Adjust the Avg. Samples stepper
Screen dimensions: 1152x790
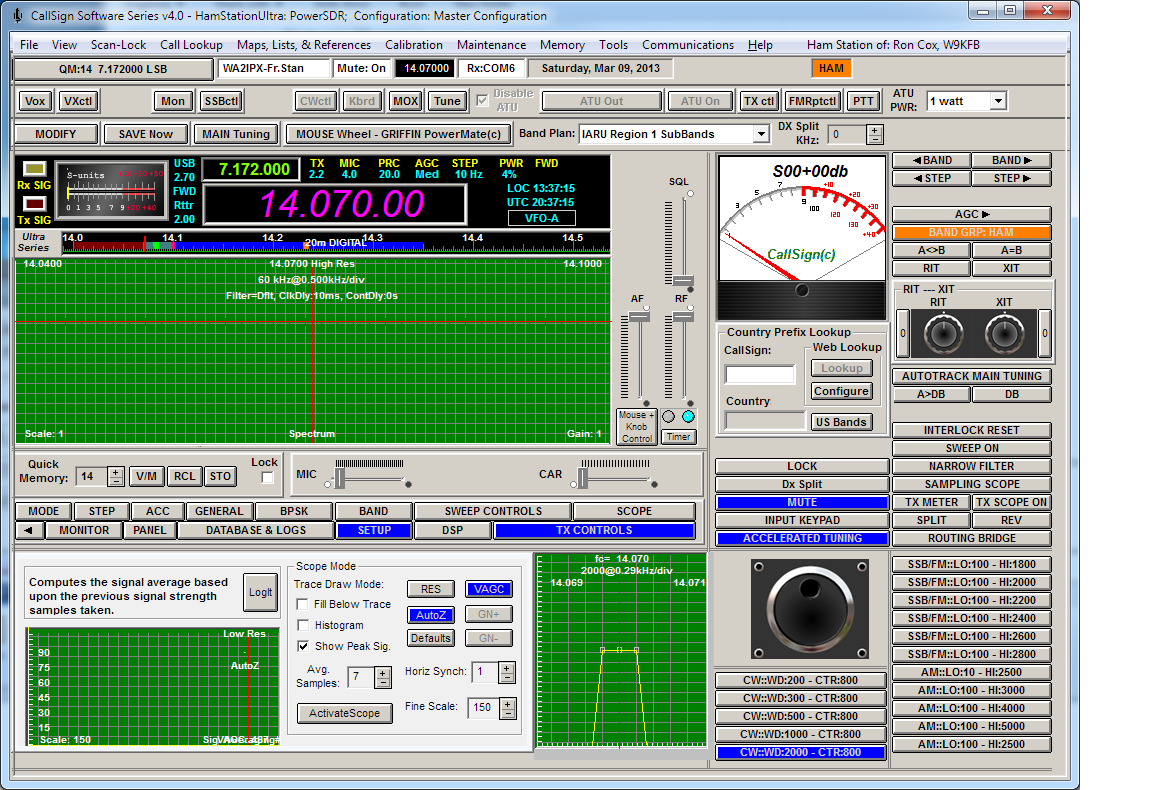(383, 677)
